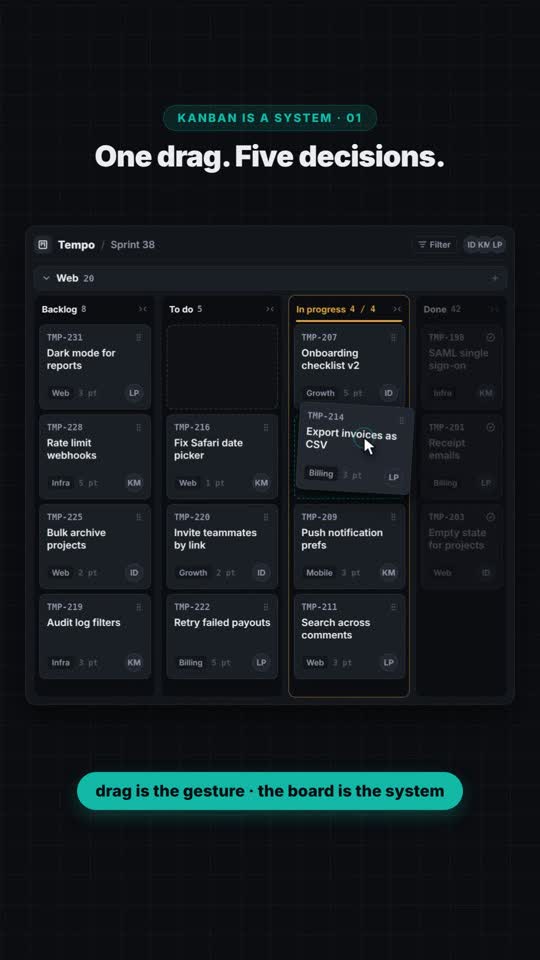Open card Search across comments

tap(350, 636)
